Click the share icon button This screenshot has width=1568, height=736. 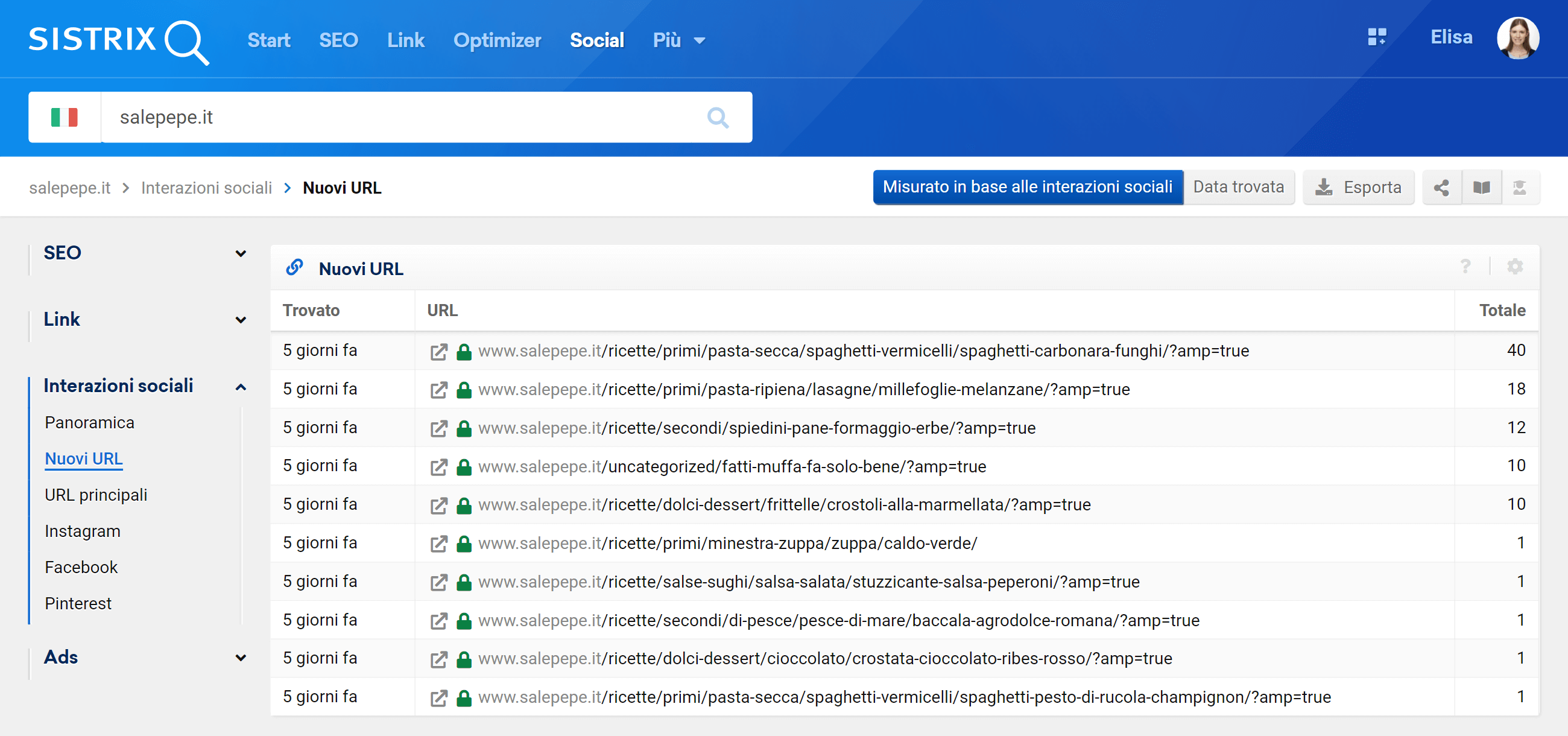[1441, 188]
